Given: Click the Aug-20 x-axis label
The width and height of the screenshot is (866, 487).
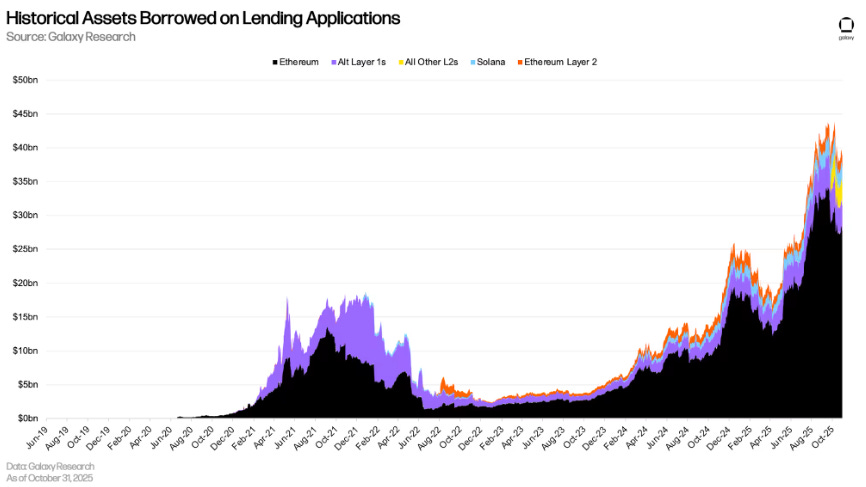Looking at the screenshot, I should click(x=182, y=436).
